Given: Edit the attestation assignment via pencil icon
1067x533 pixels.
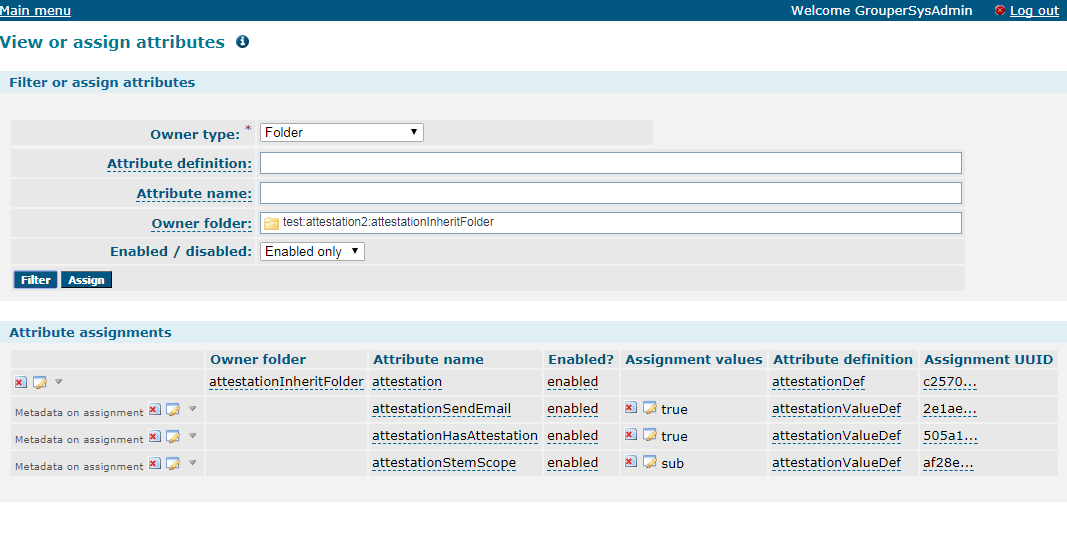Looking at the screenshot, I should pos(39,383).
